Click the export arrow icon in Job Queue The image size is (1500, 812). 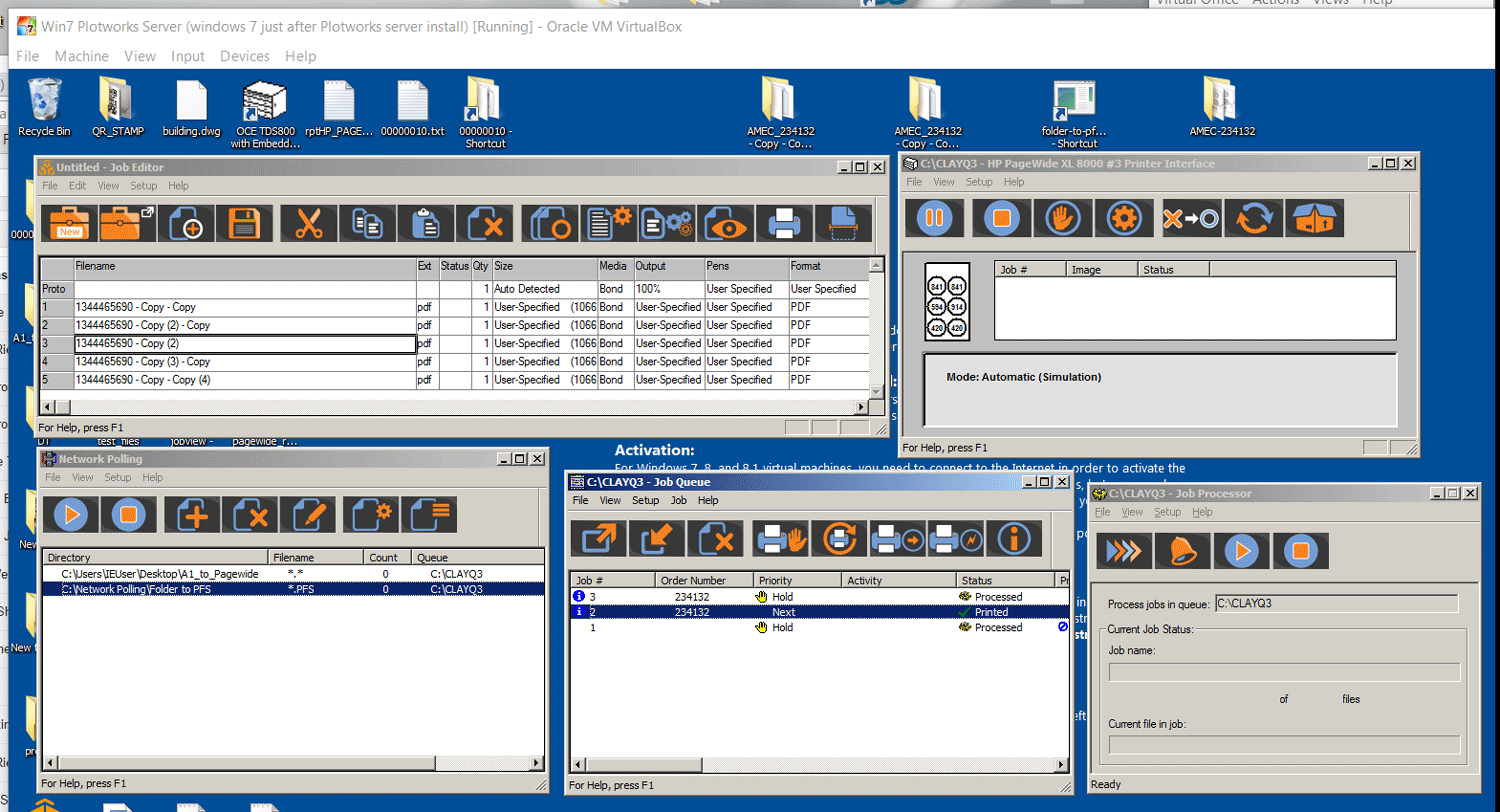pos(599,539)
